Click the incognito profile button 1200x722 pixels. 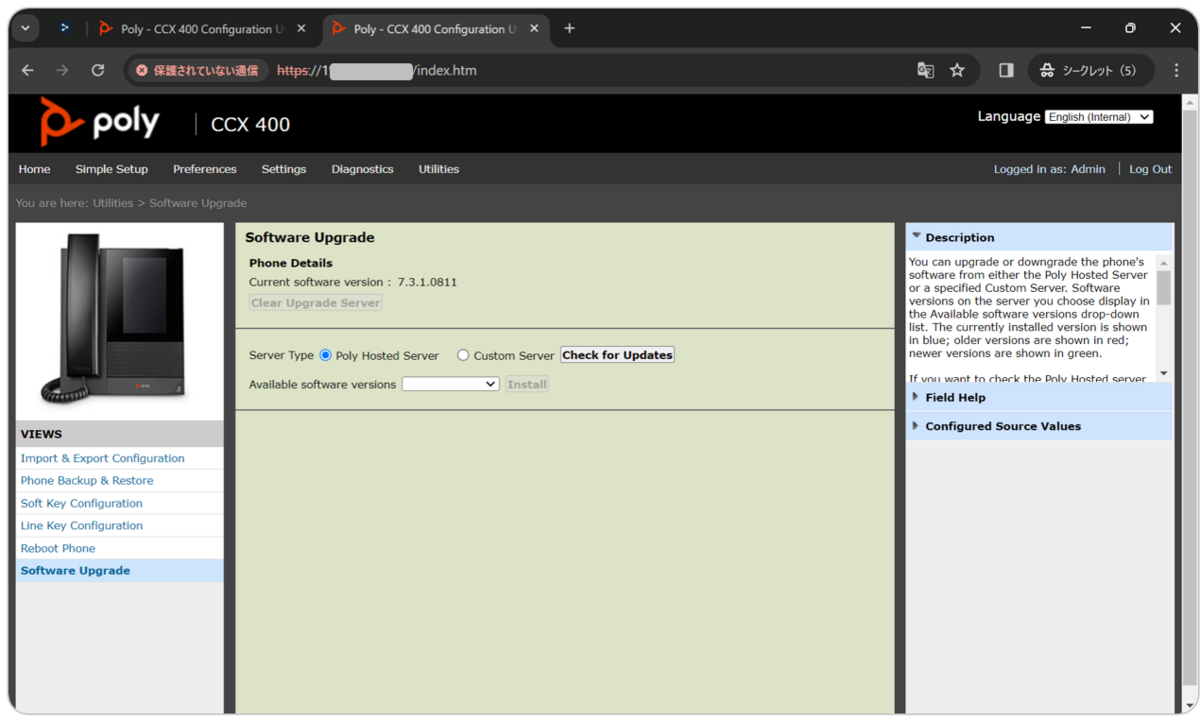coord(1090,70)
